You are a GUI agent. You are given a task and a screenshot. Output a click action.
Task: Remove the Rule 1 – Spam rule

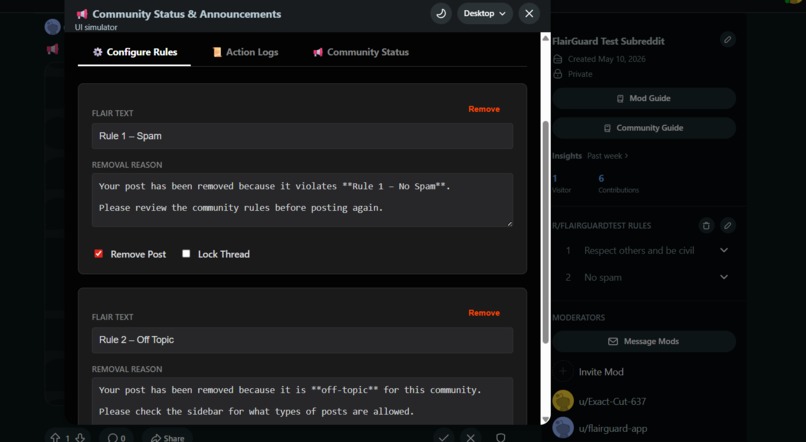click(x=484, y=109)
